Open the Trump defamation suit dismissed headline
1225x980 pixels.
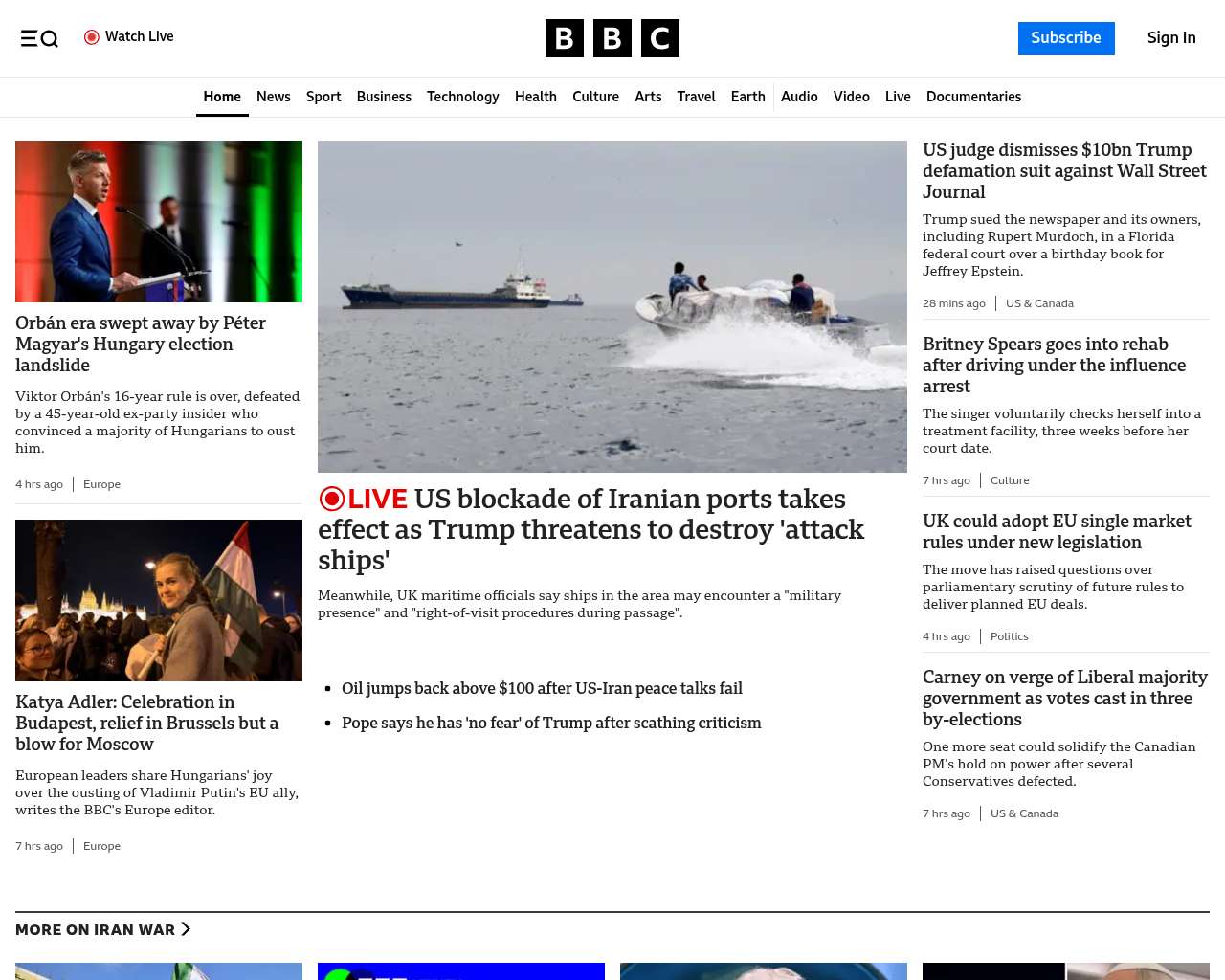point(1064,170)
